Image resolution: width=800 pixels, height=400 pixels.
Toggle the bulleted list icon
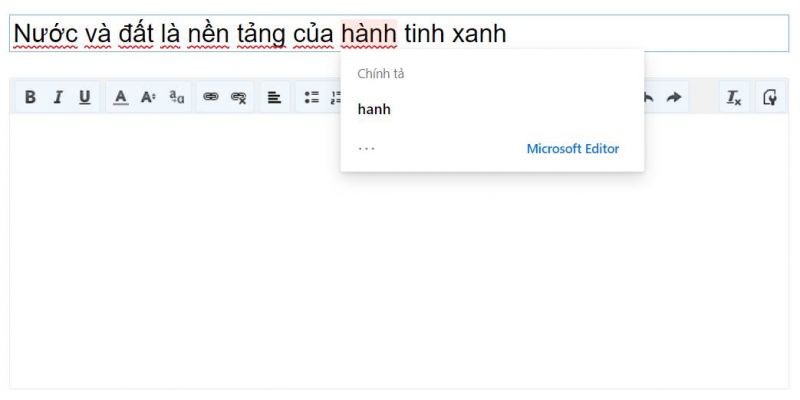(x=311, y=97)
